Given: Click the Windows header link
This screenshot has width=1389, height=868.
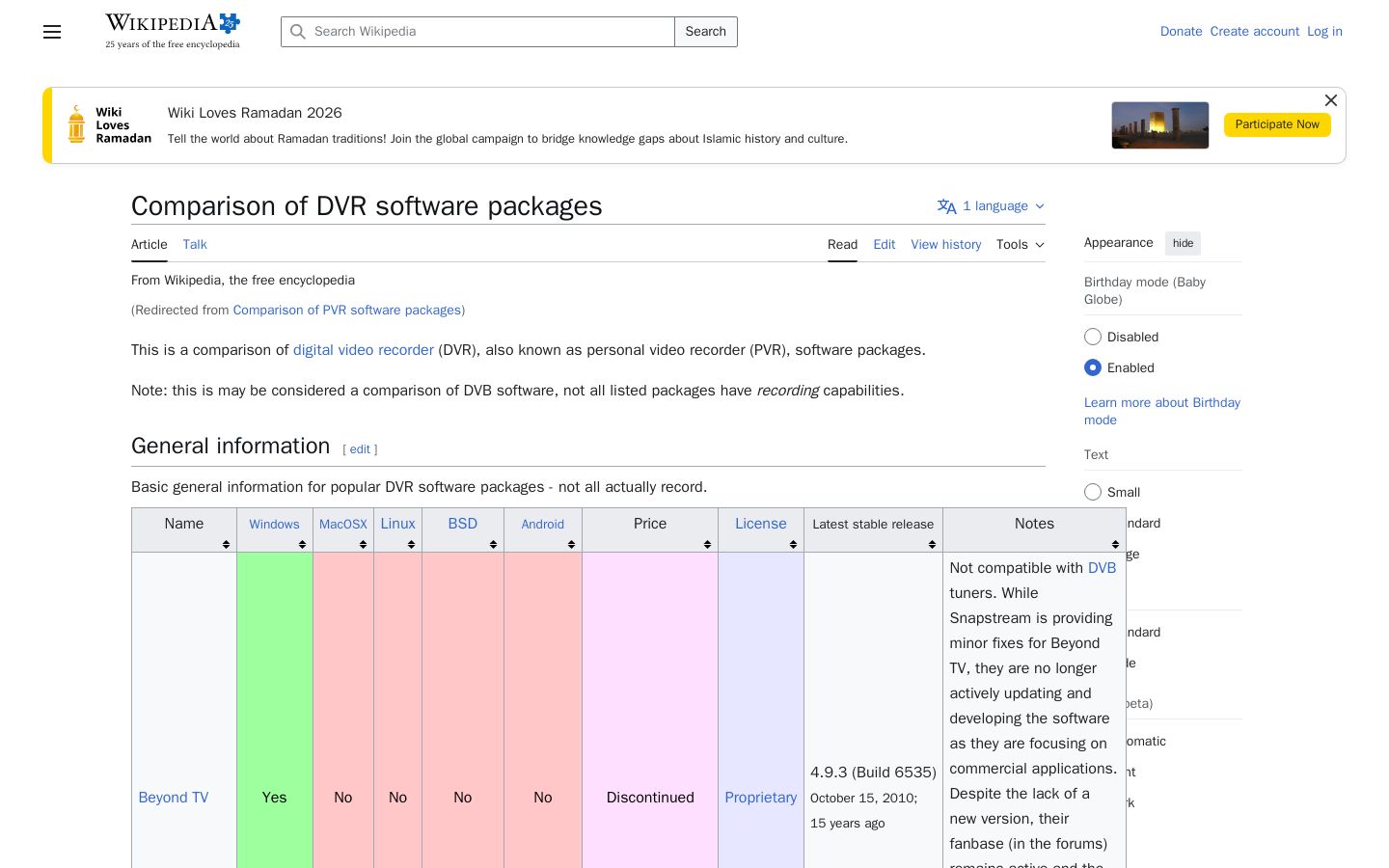Looking at the screenshot, I should tap(274, 525).
